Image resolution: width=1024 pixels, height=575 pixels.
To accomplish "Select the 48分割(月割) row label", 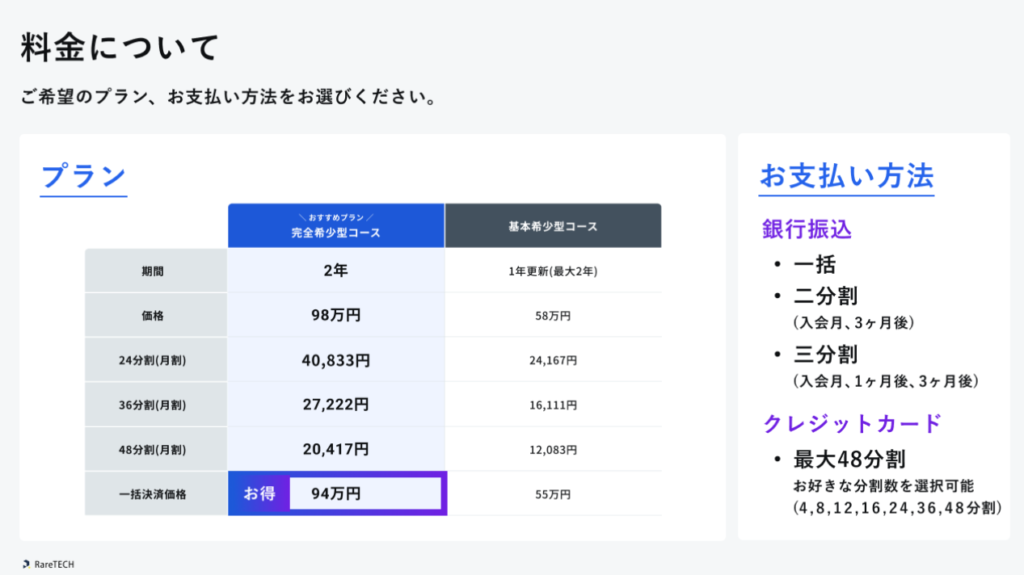I will coord(156,449).
